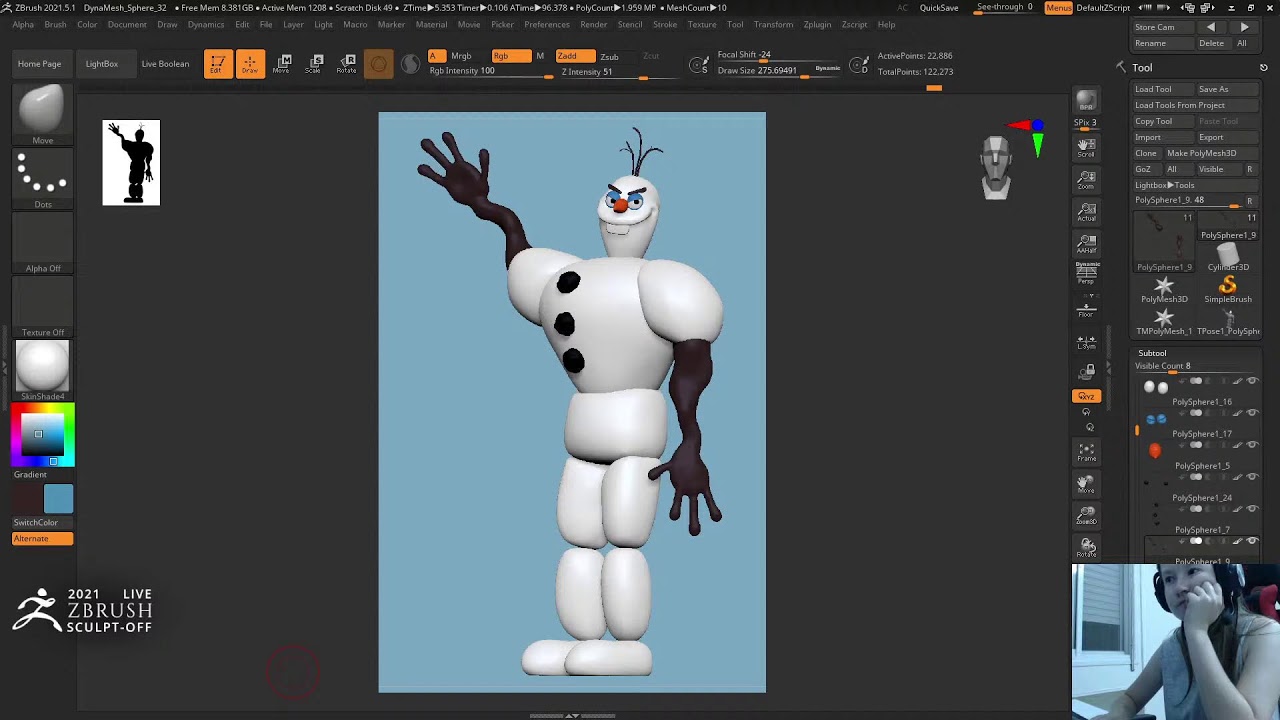Image resolution: width=1280 pixels, height=720 pixels.
Task: Adjust the Rgb Intensity slider
Action: [490, 72]
